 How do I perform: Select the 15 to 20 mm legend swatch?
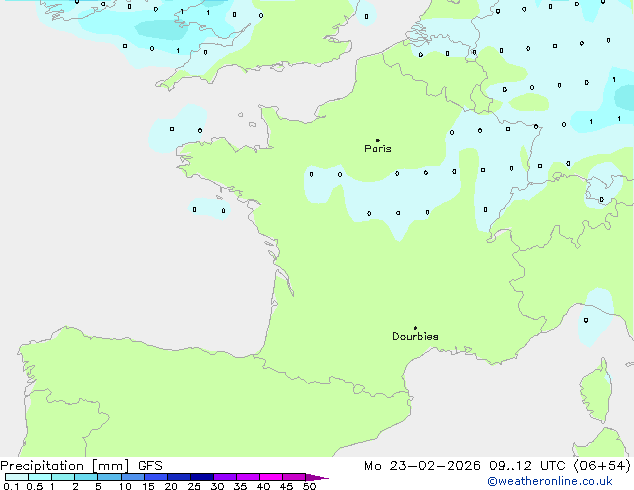(x=156, y=477)
